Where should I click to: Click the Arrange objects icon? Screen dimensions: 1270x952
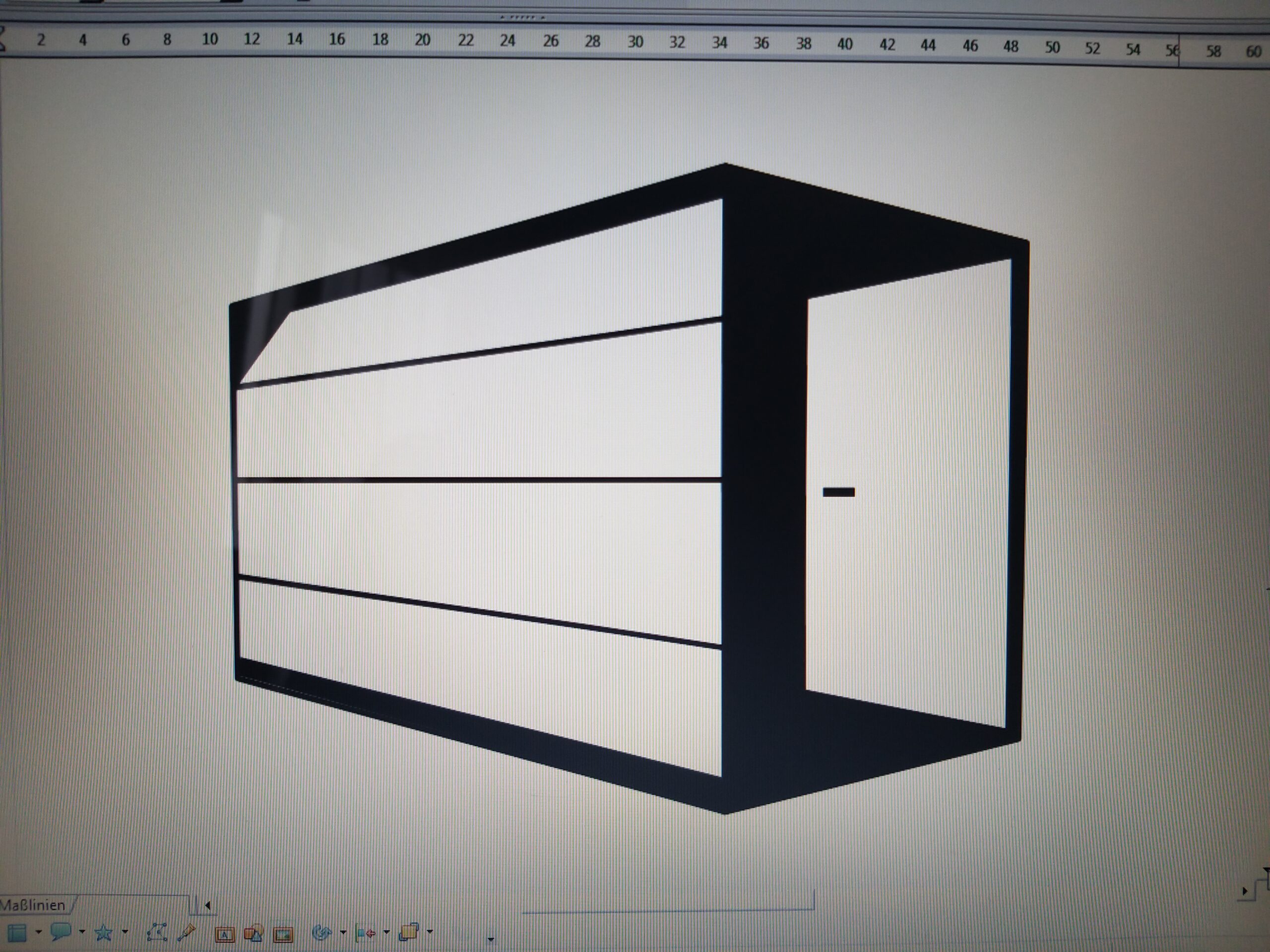tap(409, 931)
